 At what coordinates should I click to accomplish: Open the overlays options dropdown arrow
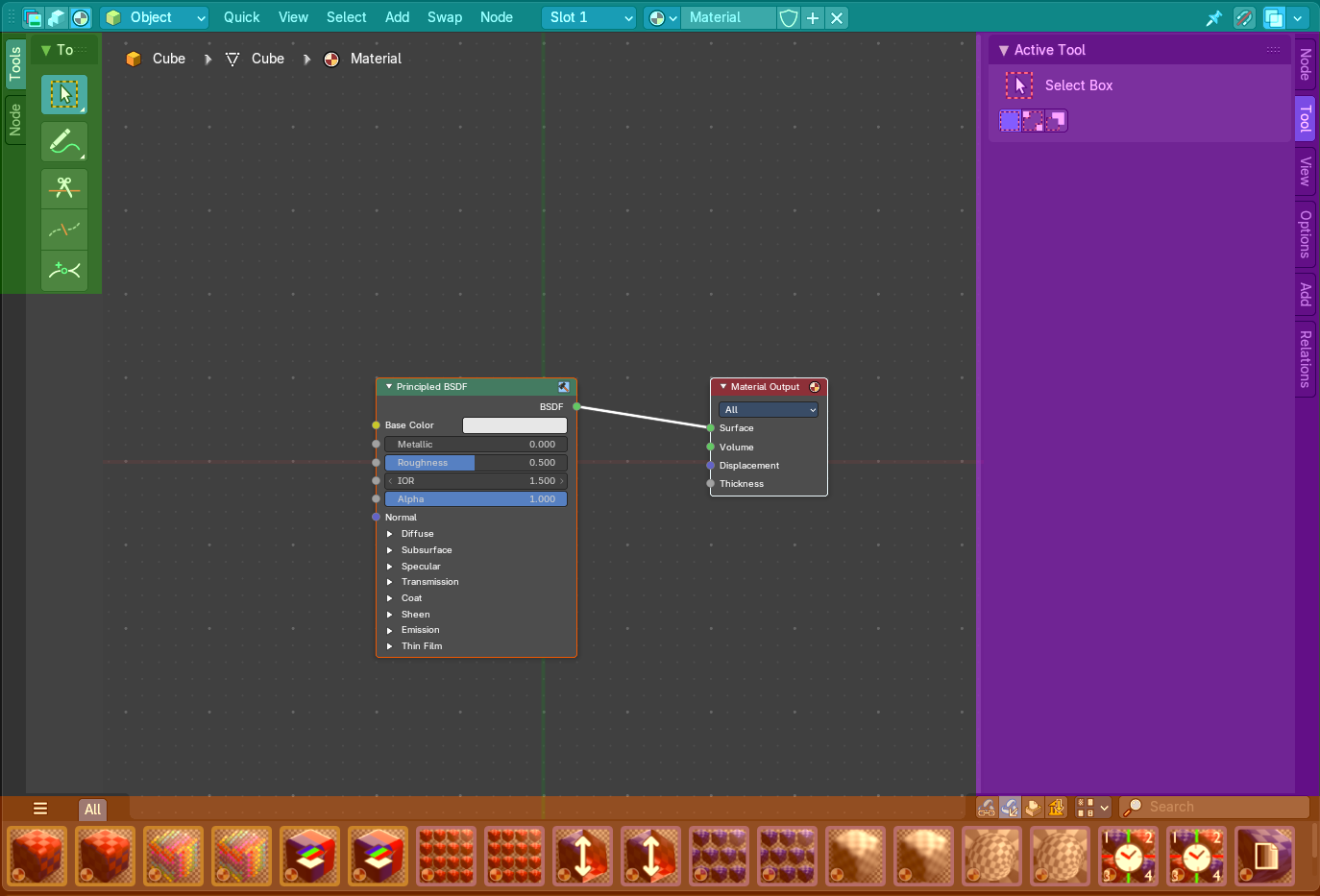pyautogui.click(x=1298, y=17)
